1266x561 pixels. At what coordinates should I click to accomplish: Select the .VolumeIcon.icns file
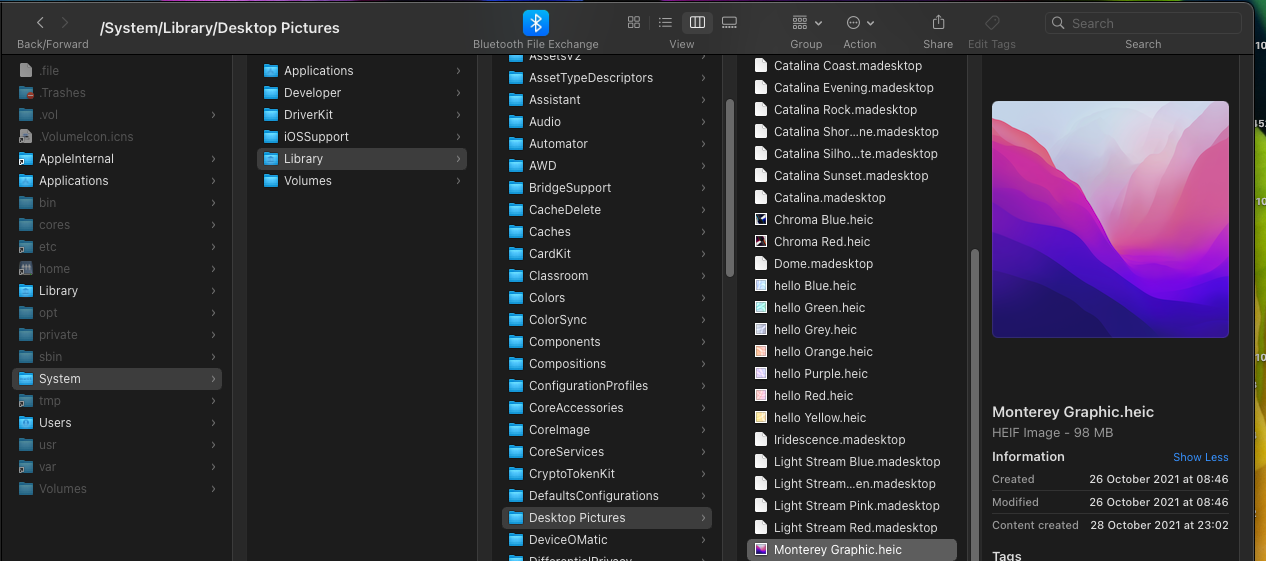(117, 137)
